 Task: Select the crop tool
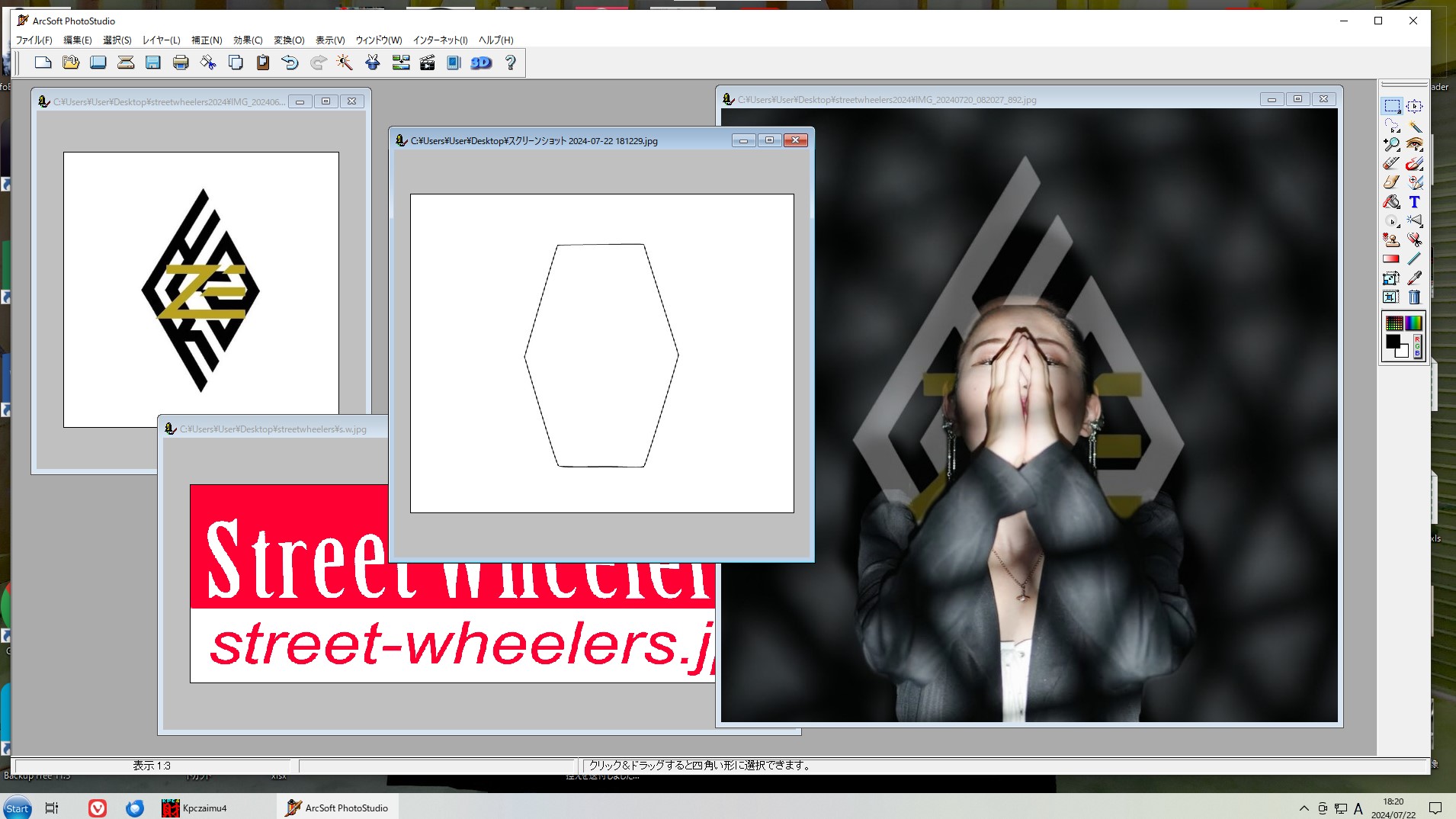coord(1392,297)
